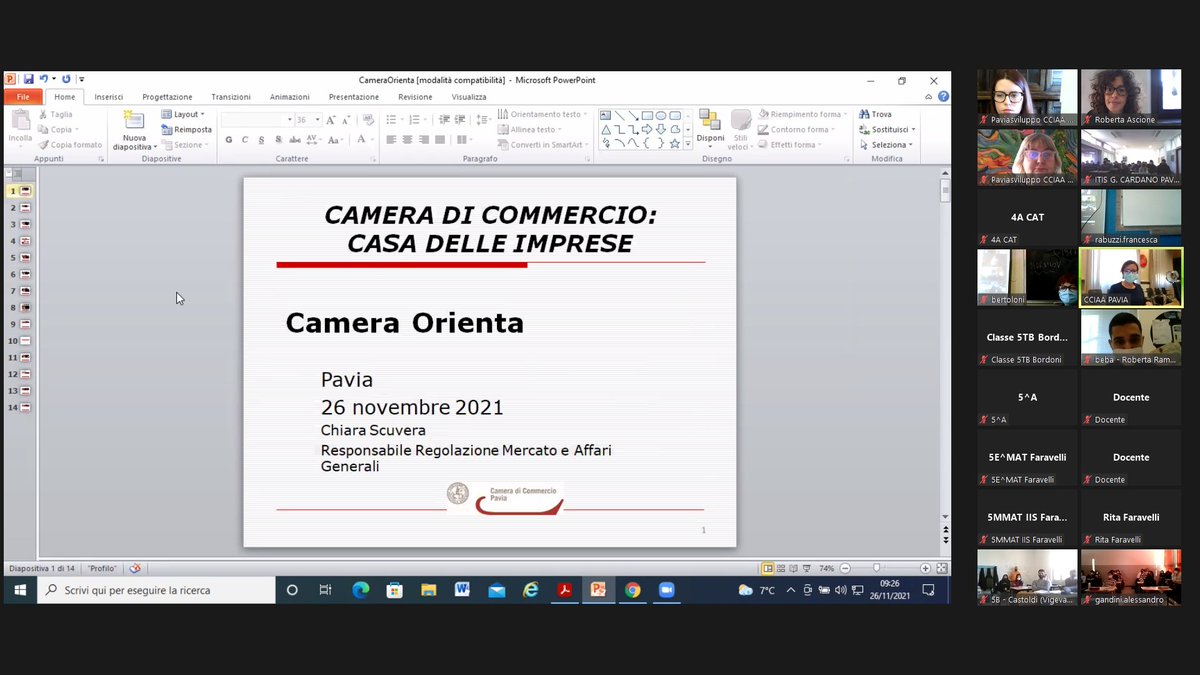Open the Riempimento forma fill dropdown
Image resolution: width=1200 pixels, height=675 pixels.
(801, 114)
